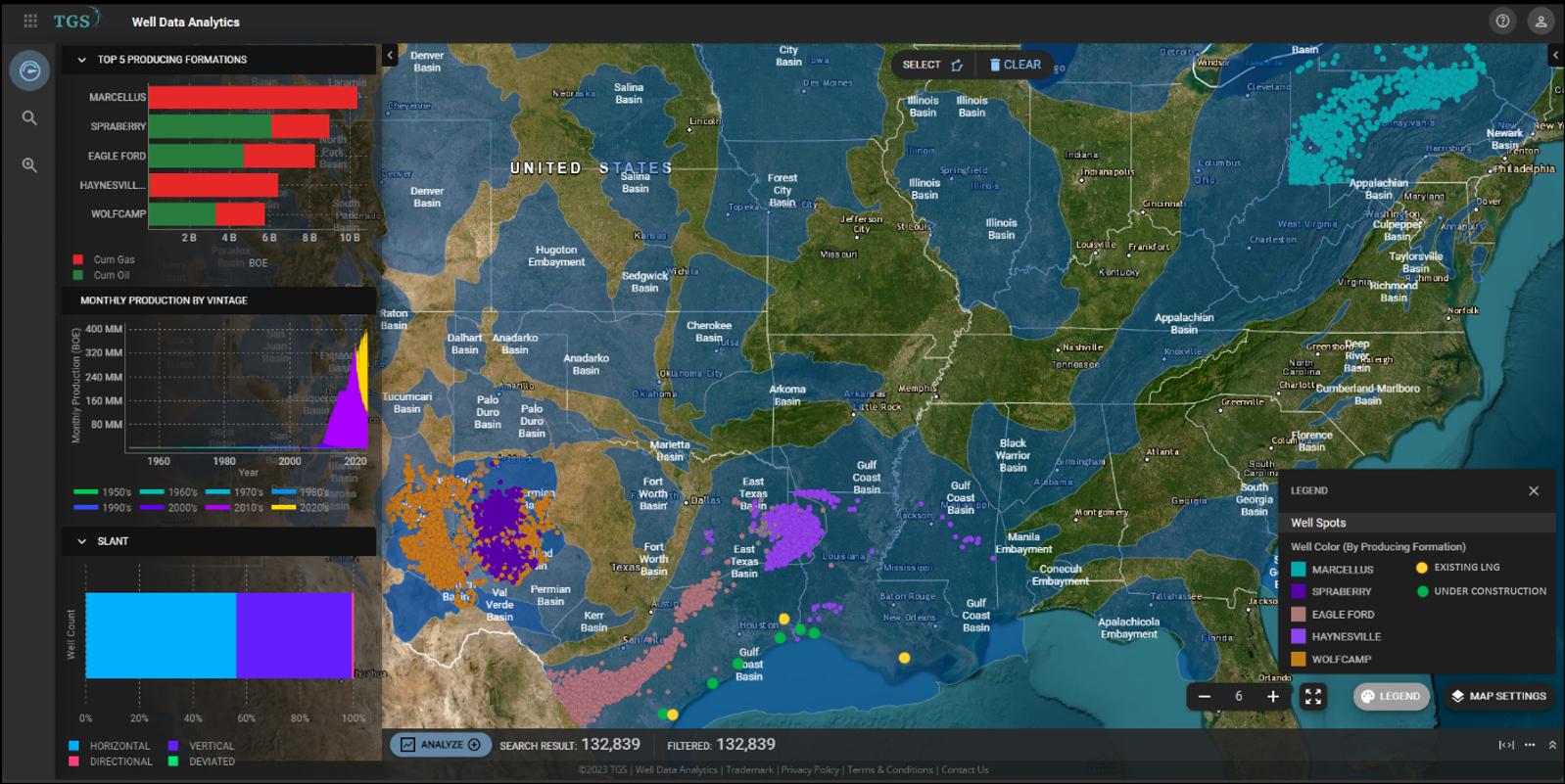Click the fit-width code bracket icon
This screenshot has width=1565, height=784.
click(x=1506, y=745)
